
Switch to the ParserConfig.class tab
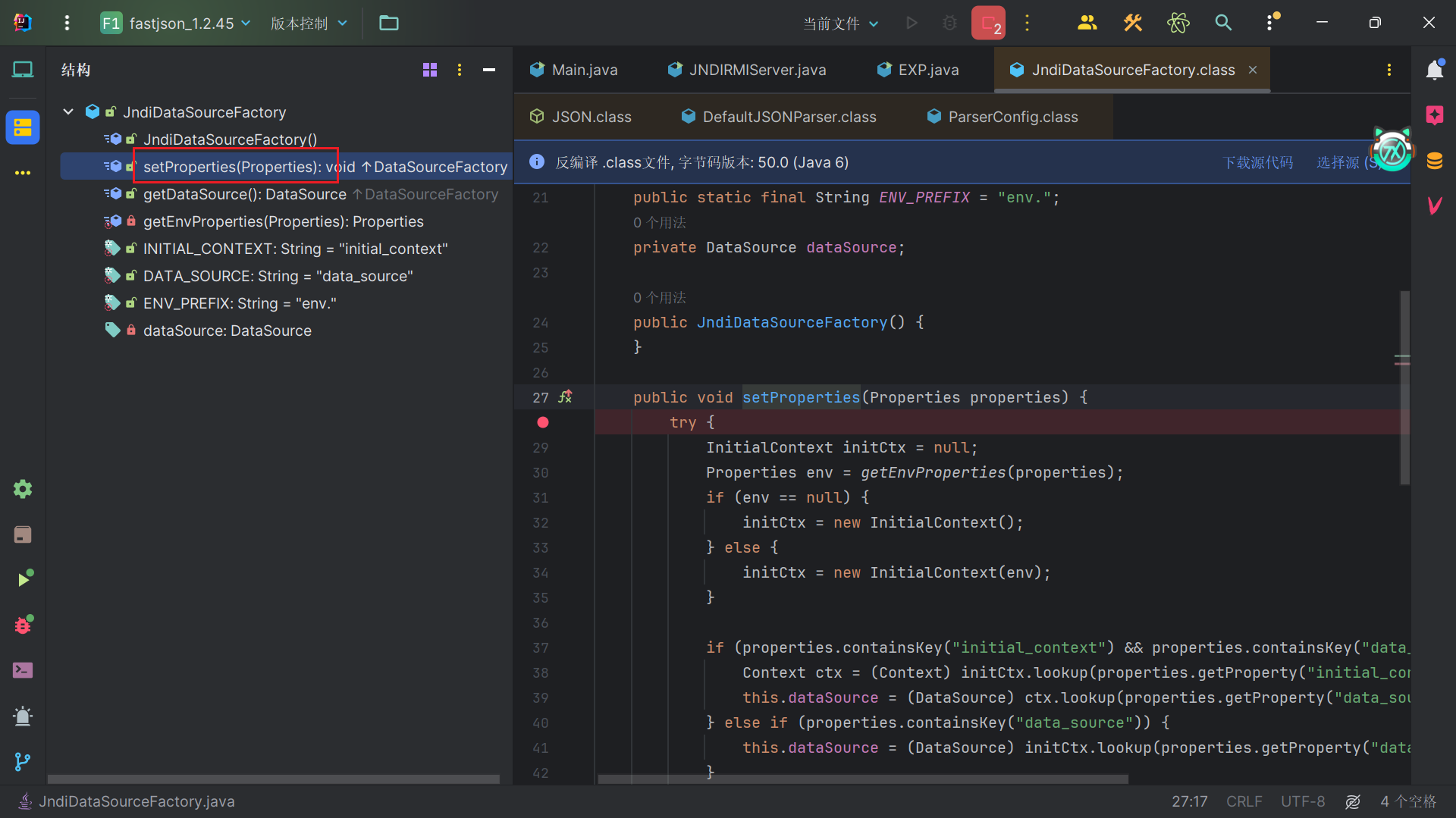[1003, 117]
